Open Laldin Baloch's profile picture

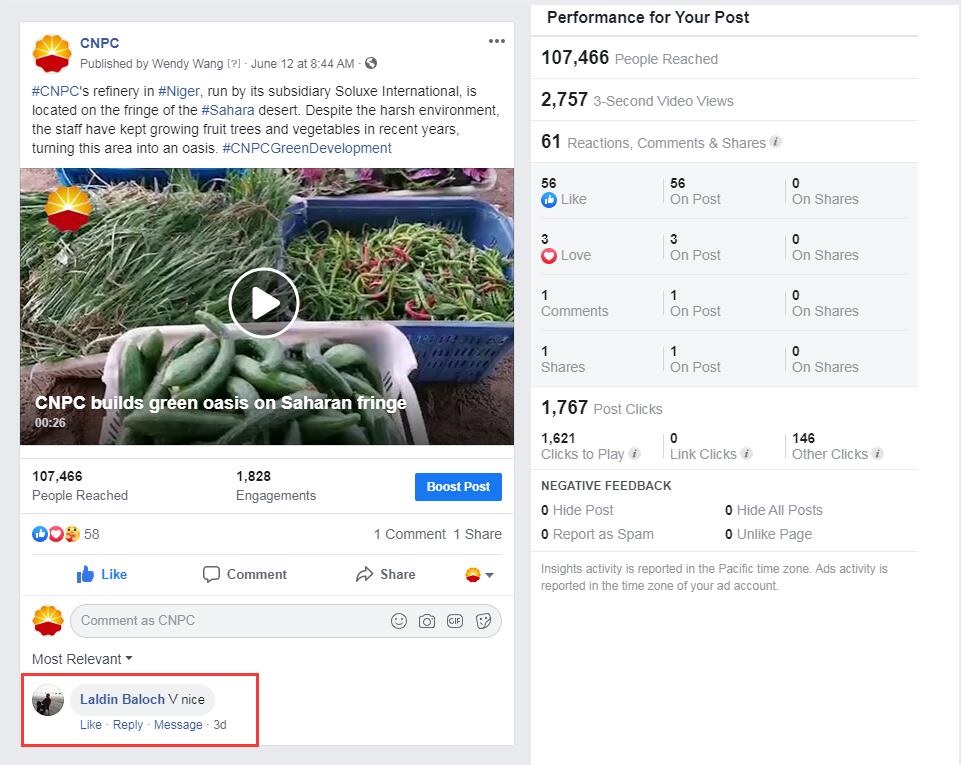pos(48,700)
